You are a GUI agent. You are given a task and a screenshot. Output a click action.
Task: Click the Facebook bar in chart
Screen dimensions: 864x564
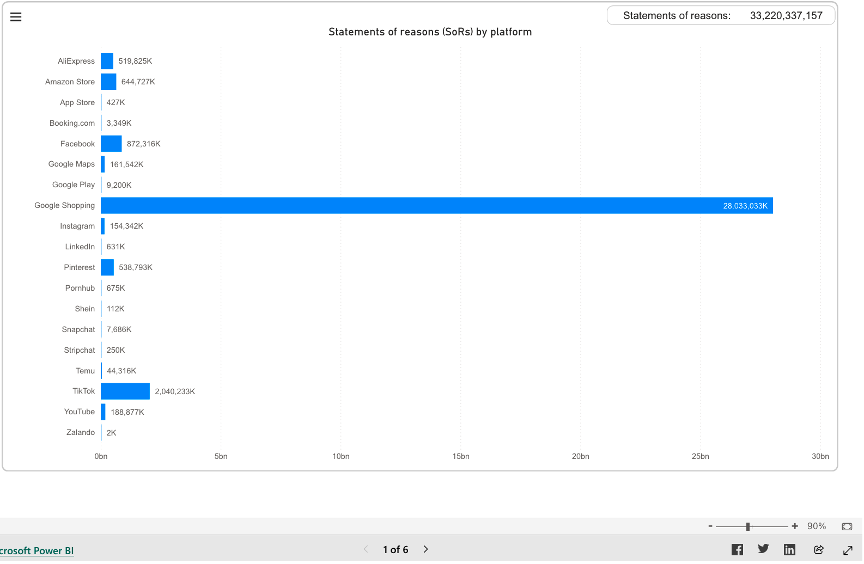point(111,143)
